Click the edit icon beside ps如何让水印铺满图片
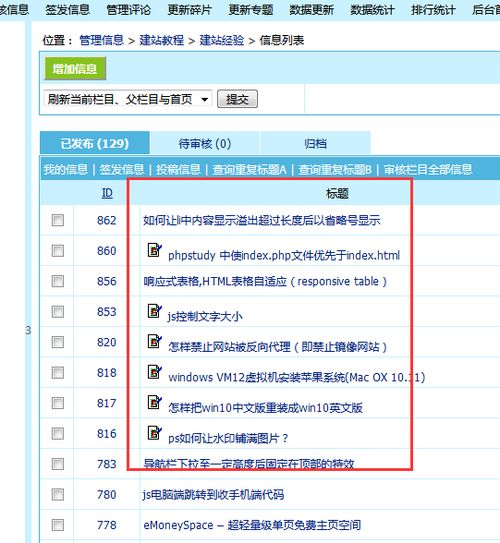Screen dimensions: 500x543 [154, 433]
